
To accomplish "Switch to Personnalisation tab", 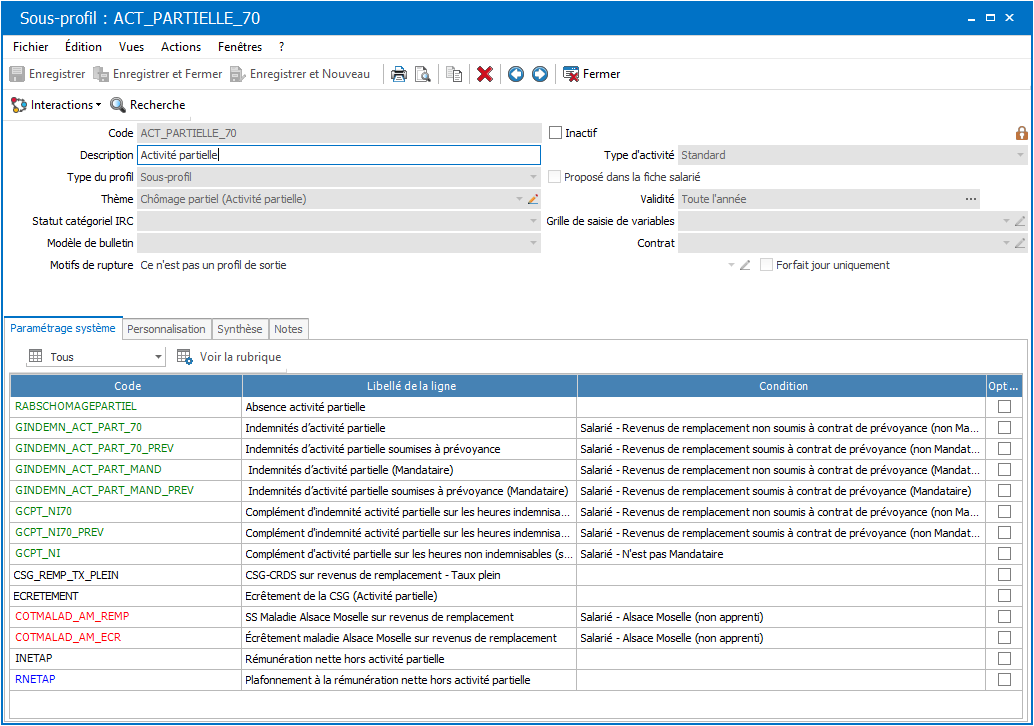I will [x=166, y=329].
